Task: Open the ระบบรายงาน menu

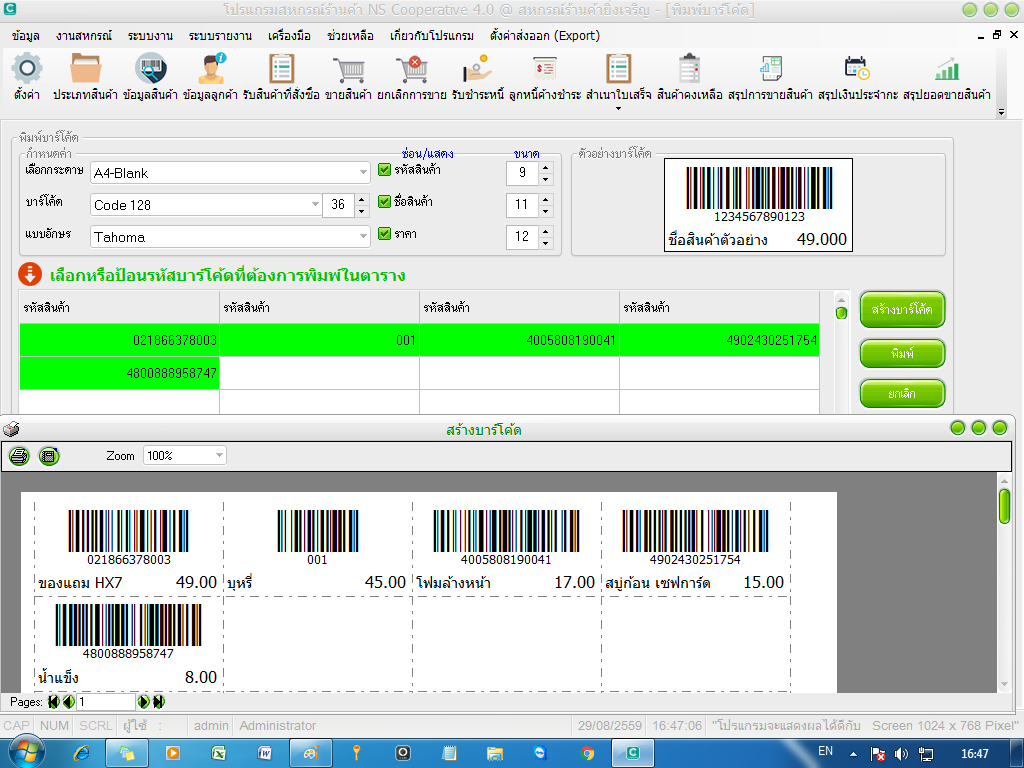Action: 220,36
